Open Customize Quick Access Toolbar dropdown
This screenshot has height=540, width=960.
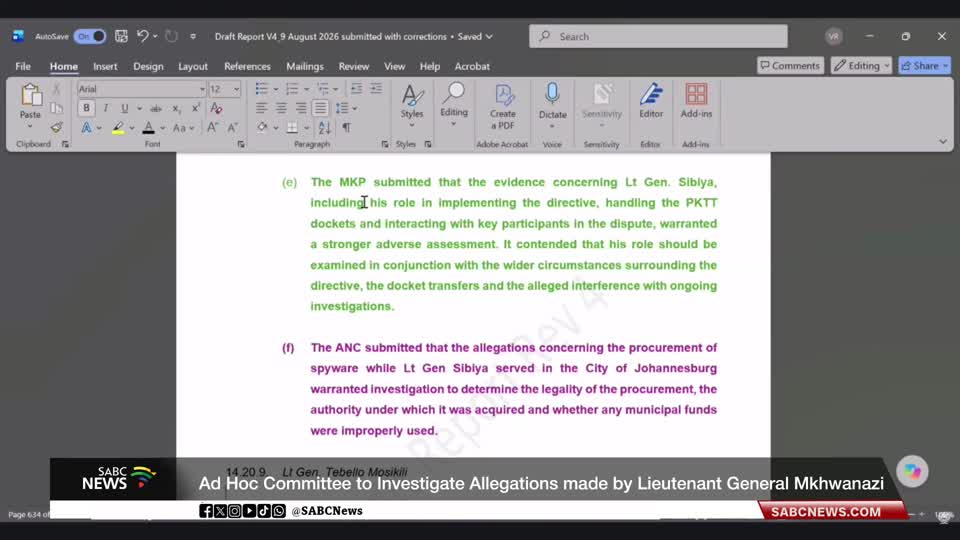193,37
